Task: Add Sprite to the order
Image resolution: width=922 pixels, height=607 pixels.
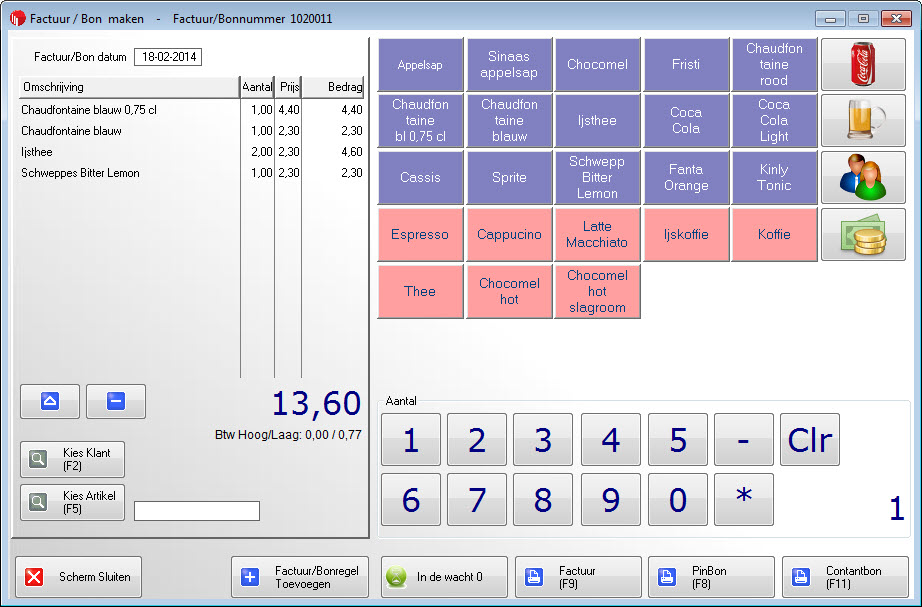Action: click(509, 177)
